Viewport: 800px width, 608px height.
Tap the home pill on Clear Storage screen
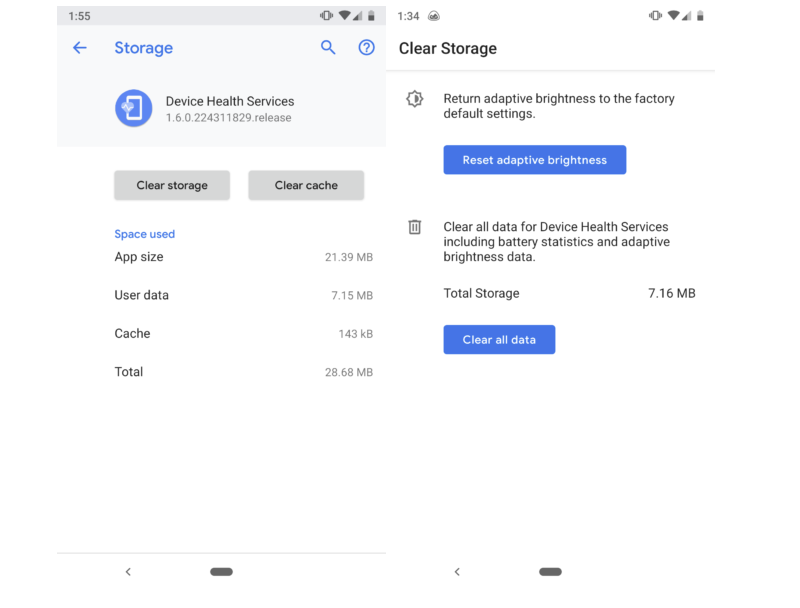(551, 572)
